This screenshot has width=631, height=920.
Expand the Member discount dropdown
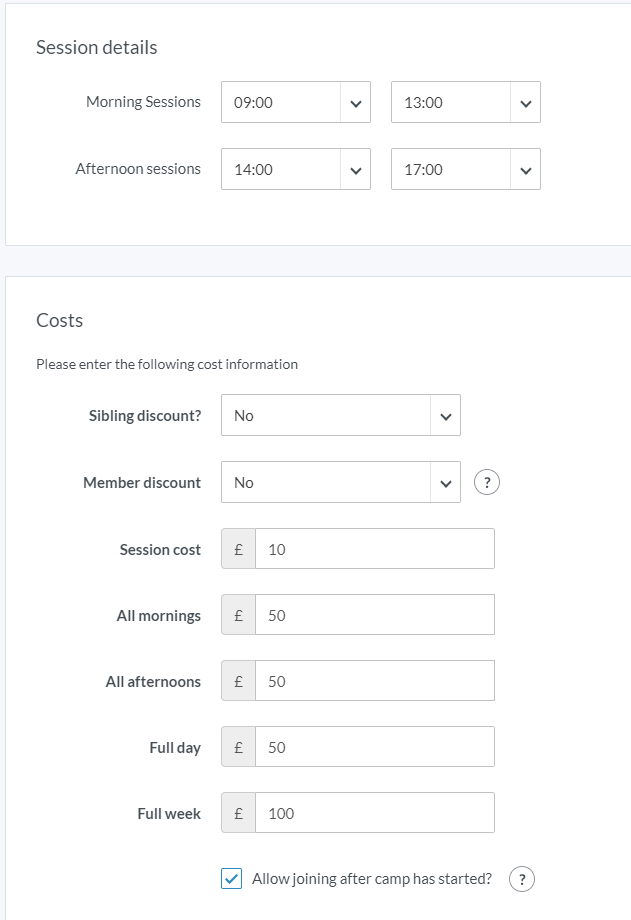point(340,483)
